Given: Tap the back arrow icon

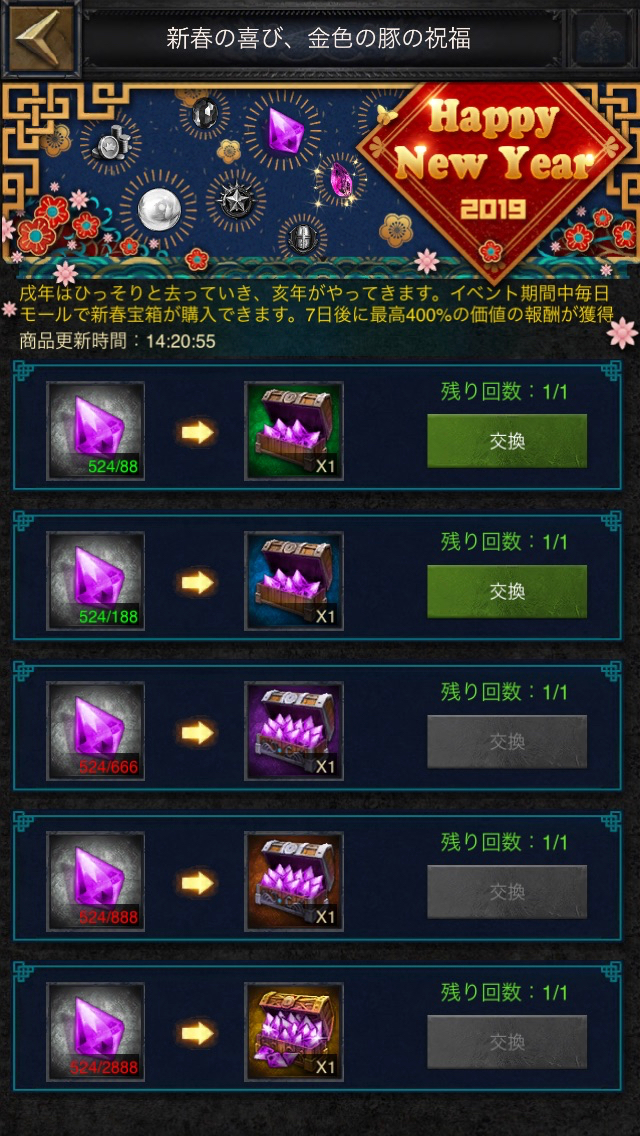Looking at the screenshot, I should tap(41, 38).
